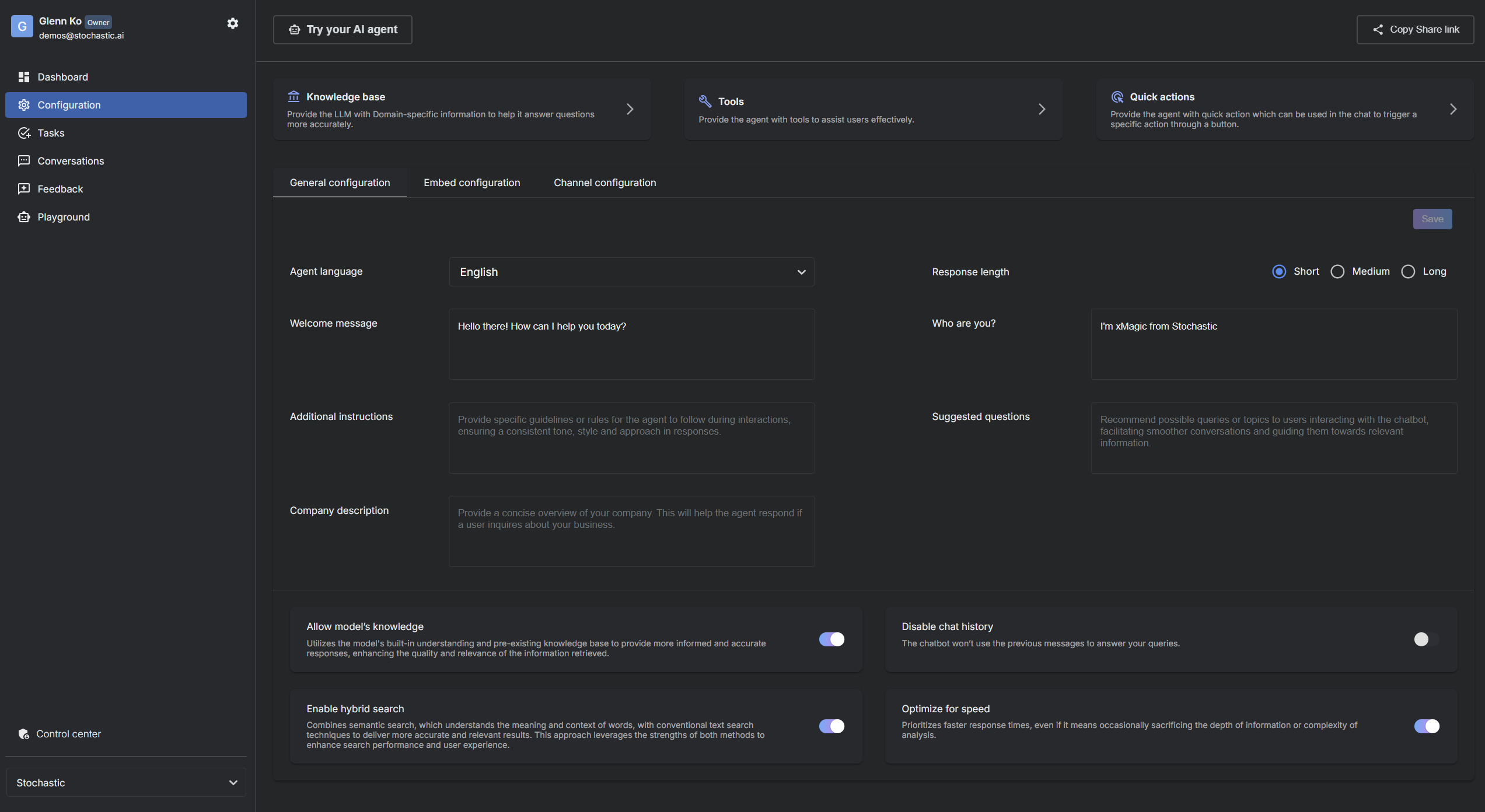
Task: Click the Conversations chat bubble icon
Action: (24, 161)
